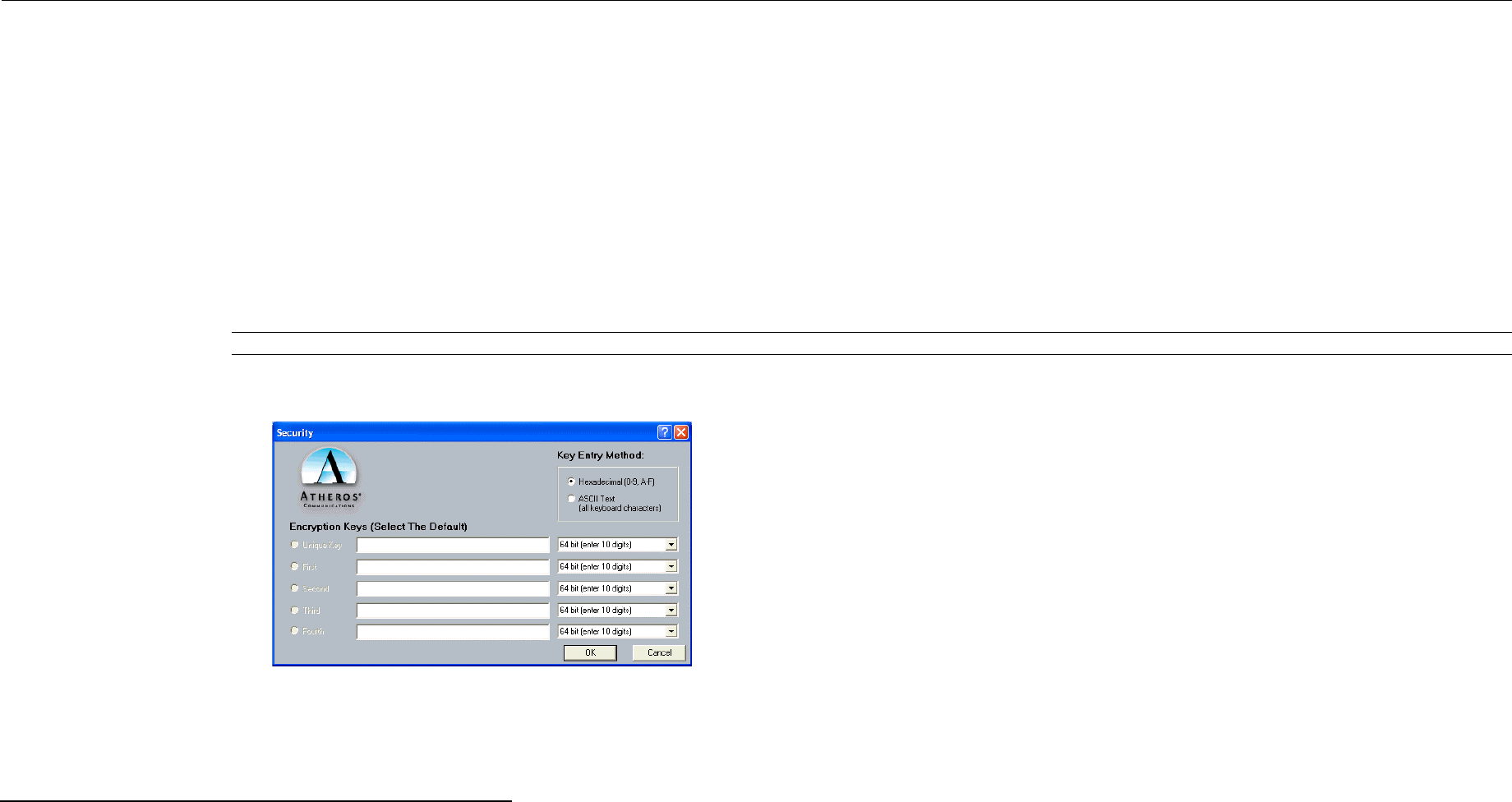Select the First encryption key radio button
This screenshot has height=802, width=1512.
pyautogui.click(x=294, y=566)
